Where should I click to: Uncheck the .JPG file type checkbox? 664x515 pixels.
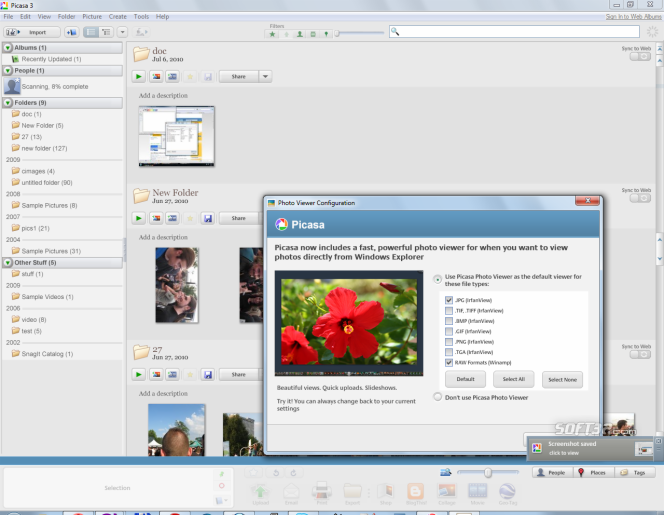tap(449, 300)
